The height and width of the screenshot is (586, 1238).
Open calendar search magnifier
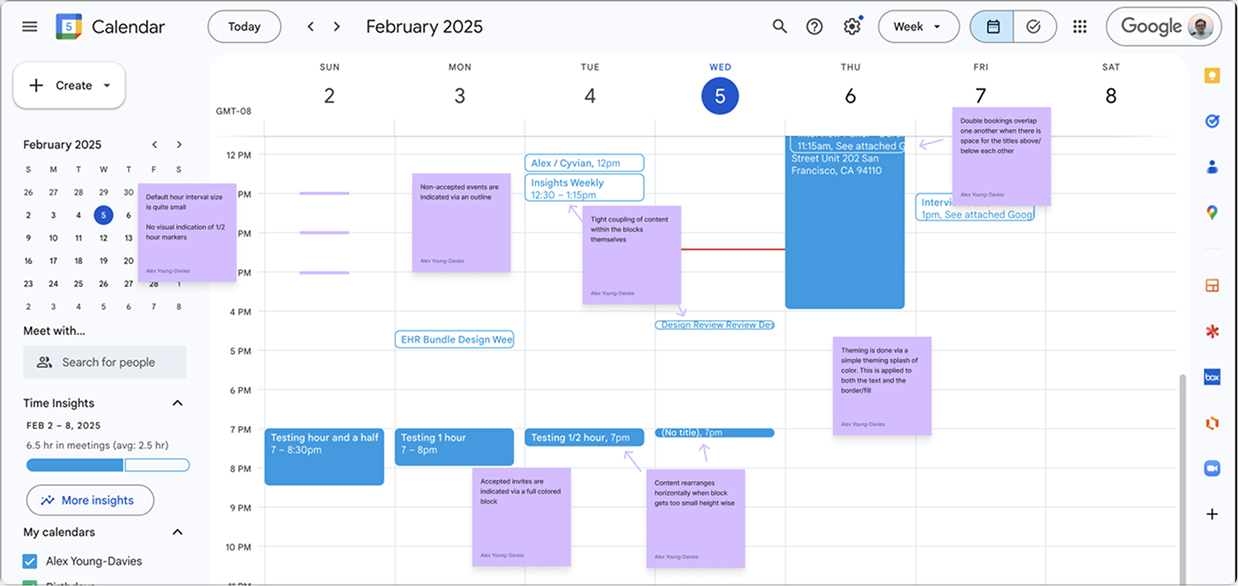pyautogui.click(x=780, y=27)
